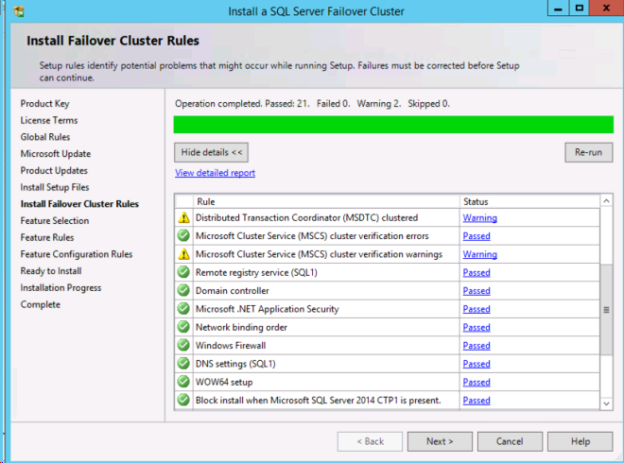Select the Install Setup Files step
The image size is (624, 463).
55,187
